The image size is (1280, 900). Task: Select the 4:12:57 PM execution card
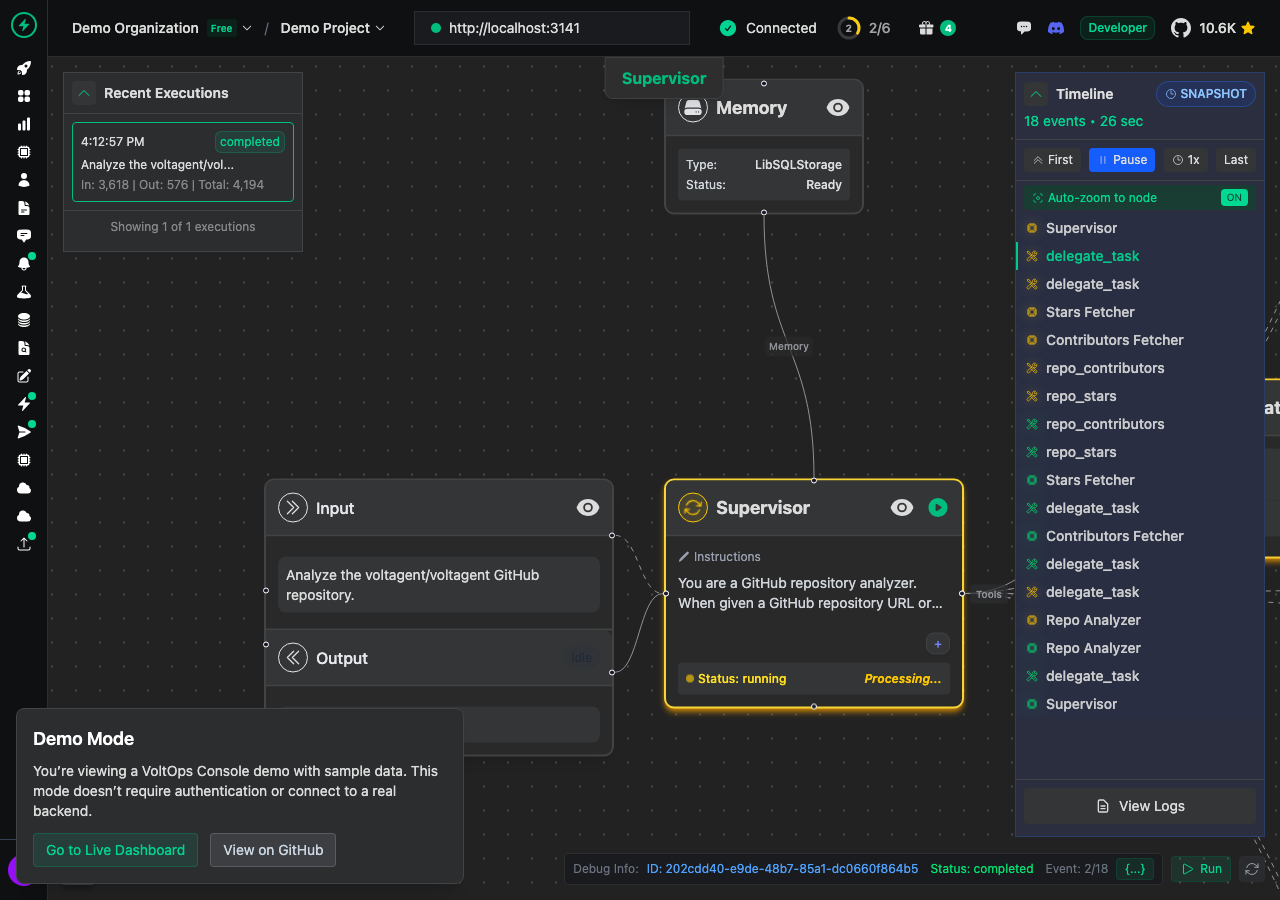[183, 162]
